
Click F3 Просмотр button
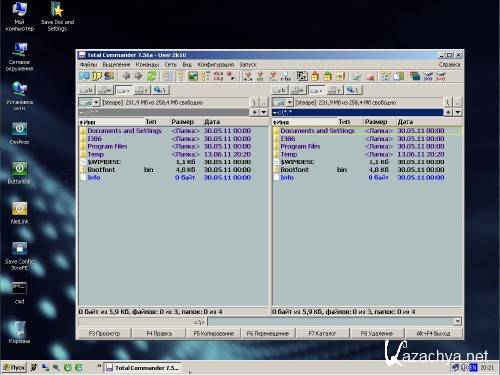pos(104,333)
